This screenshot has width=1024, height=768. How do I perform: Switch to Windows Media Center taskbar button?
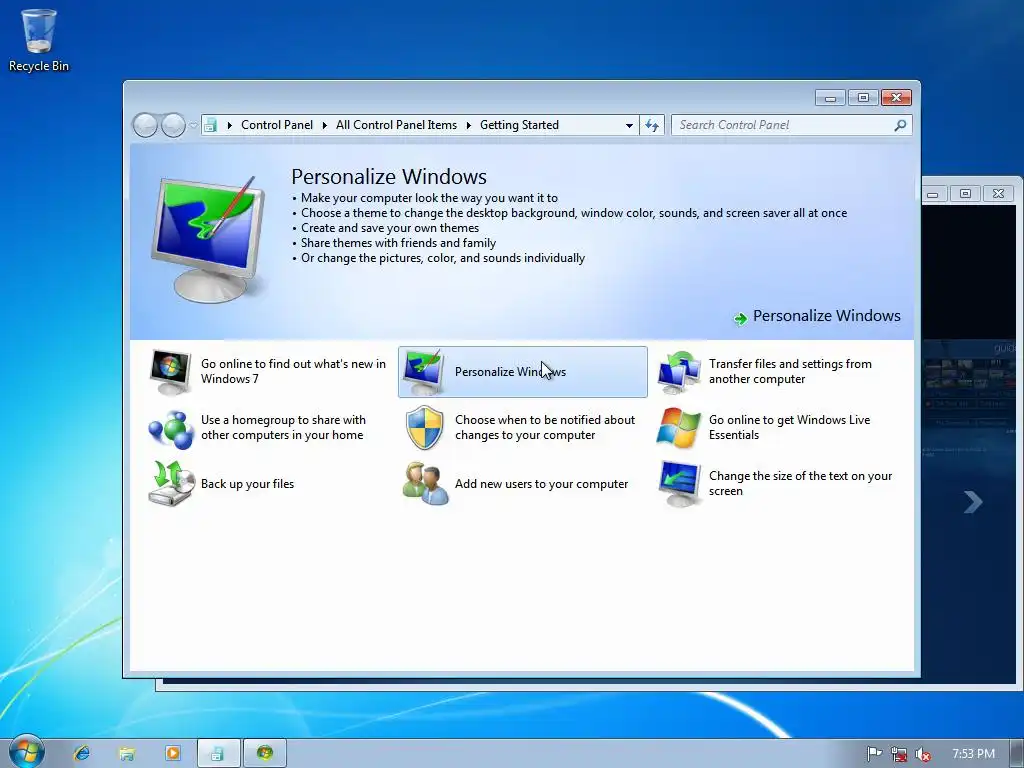(264, 753)
